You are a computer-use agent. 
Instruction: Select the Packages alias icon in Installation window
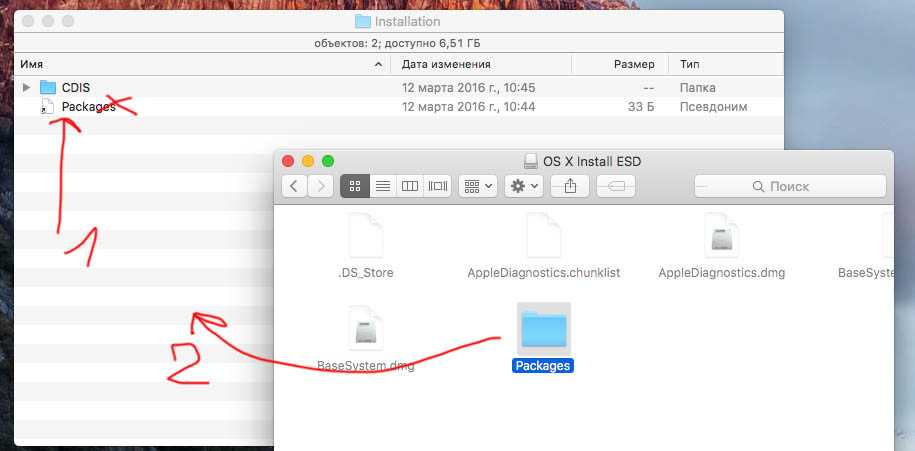click(48, 107)
